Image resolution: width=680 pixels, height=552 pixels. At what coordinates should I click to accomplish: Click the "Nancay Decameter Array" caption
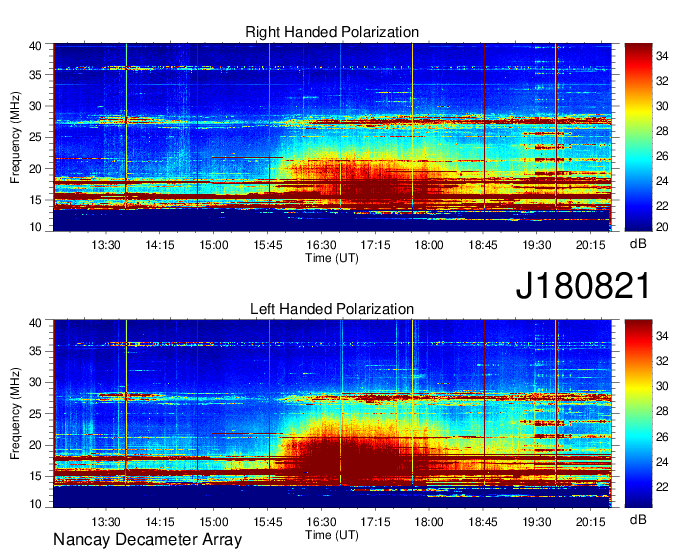[147, 540]
